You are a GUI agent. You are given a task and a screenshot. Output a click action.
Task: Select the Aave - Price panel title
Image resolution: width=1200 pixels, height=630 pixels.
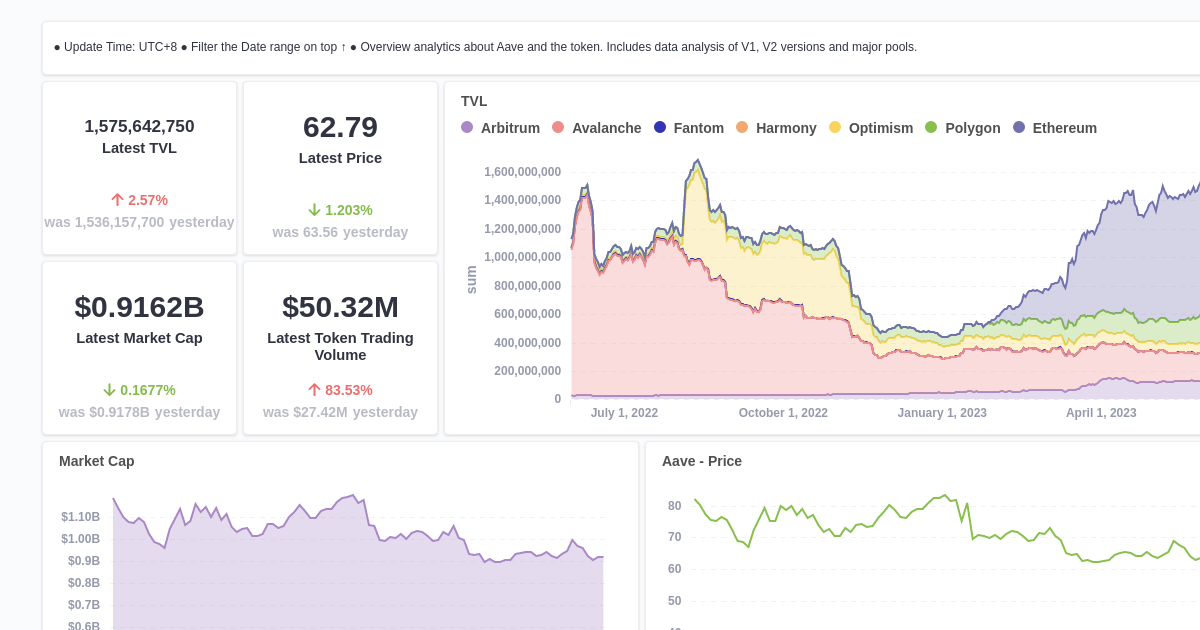[702, 461]
